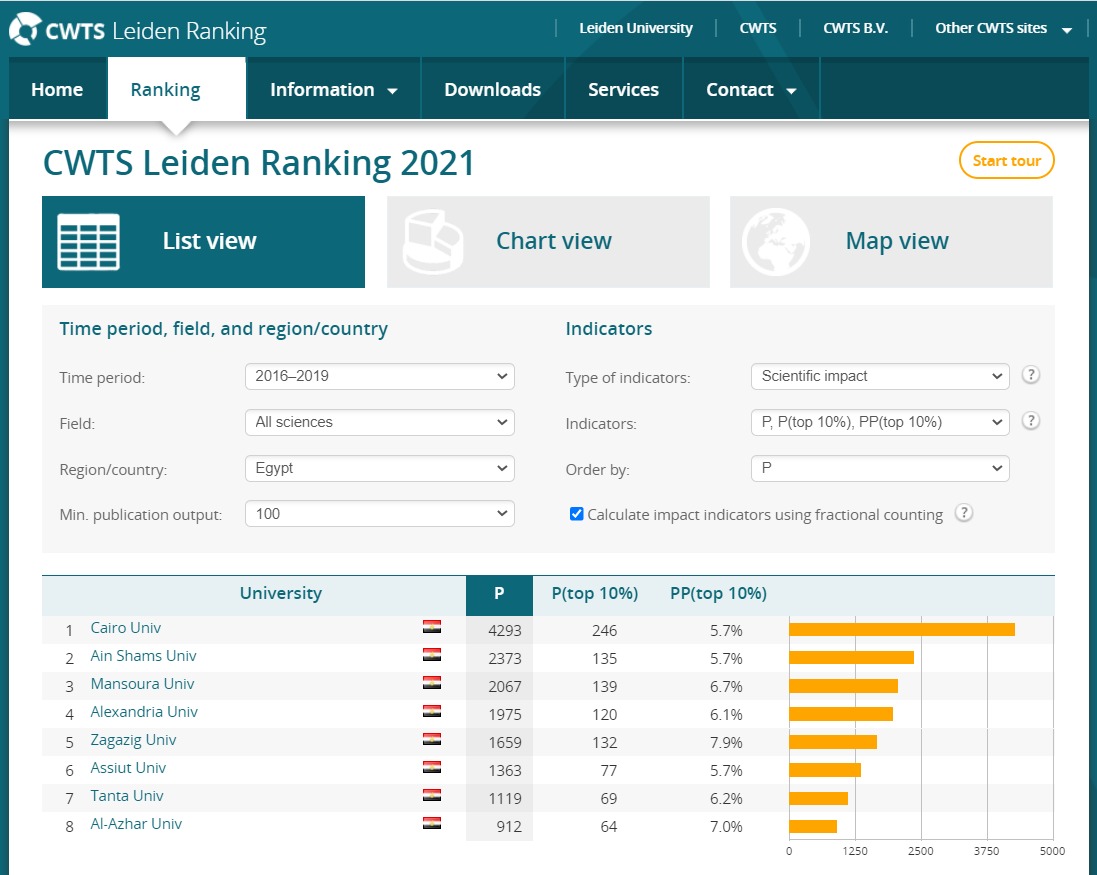This screenshot has width=1097, height=875.
Task: Expand the Order by dropdown
Action: click(x=879, y=468)
